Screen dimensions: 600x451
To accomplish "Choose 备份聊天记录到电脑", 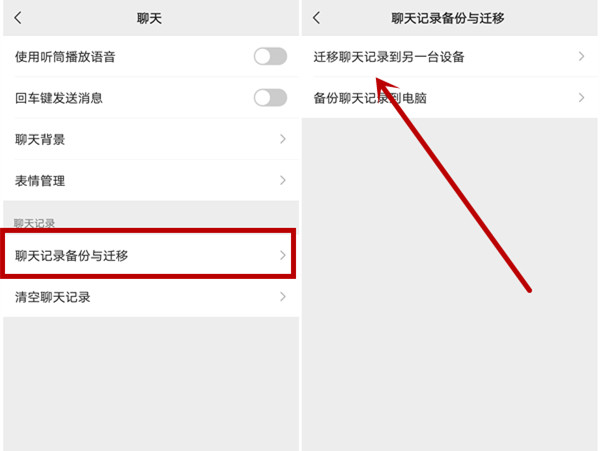I will pyautogui.click(x=450, y=98).
